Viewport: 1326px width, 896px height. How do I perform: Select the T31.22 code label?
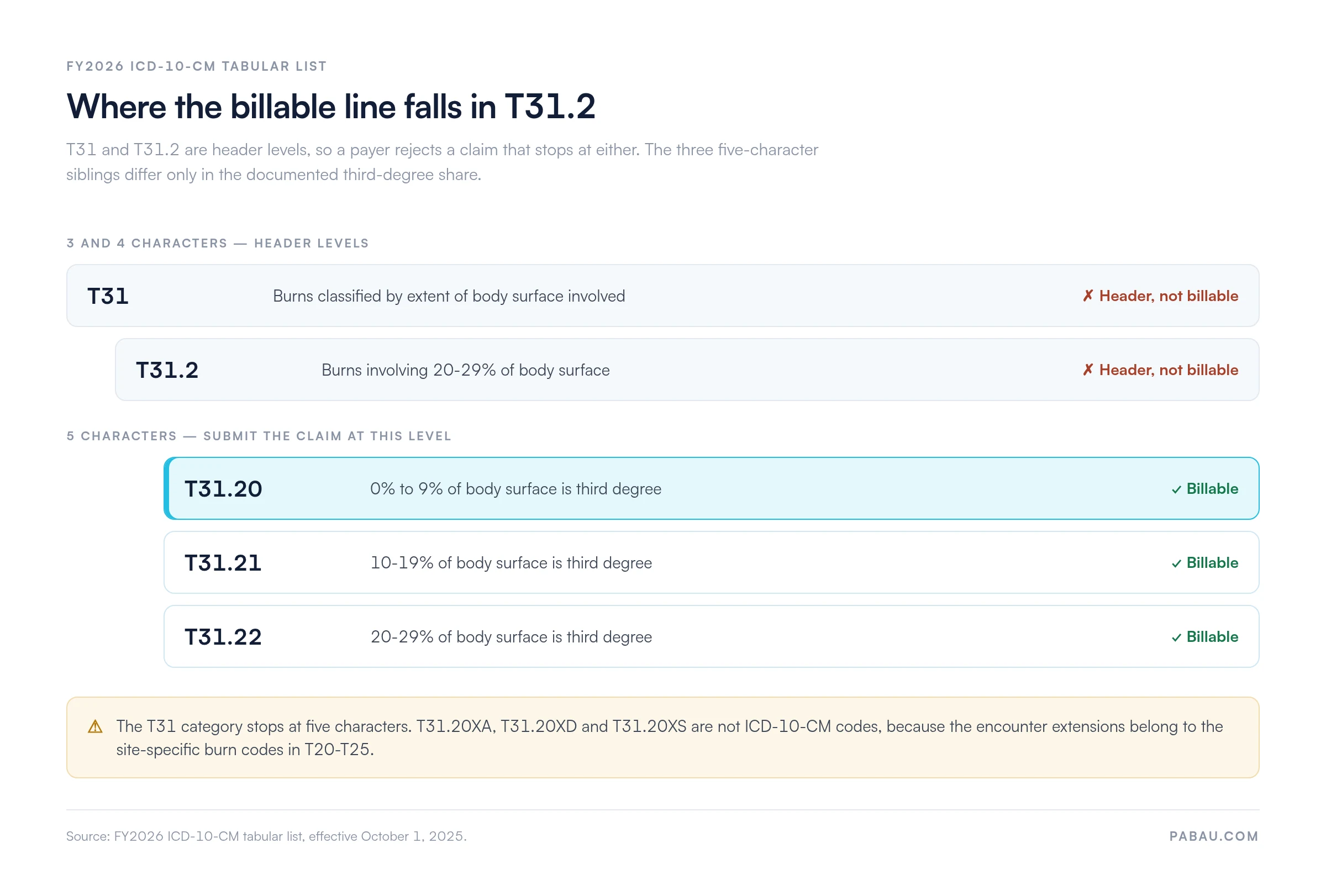click(223, 637)
